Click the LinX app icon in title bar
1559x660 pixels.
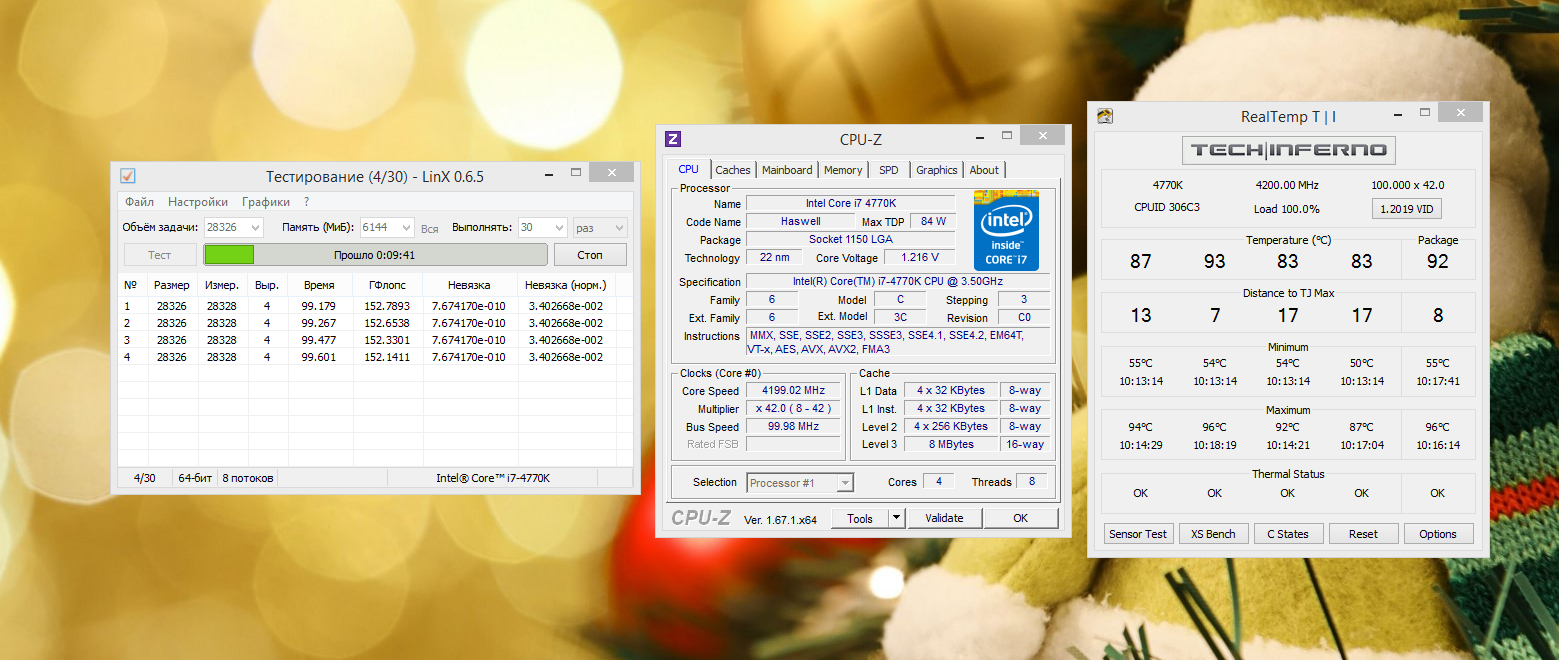[x=128, y=176]
